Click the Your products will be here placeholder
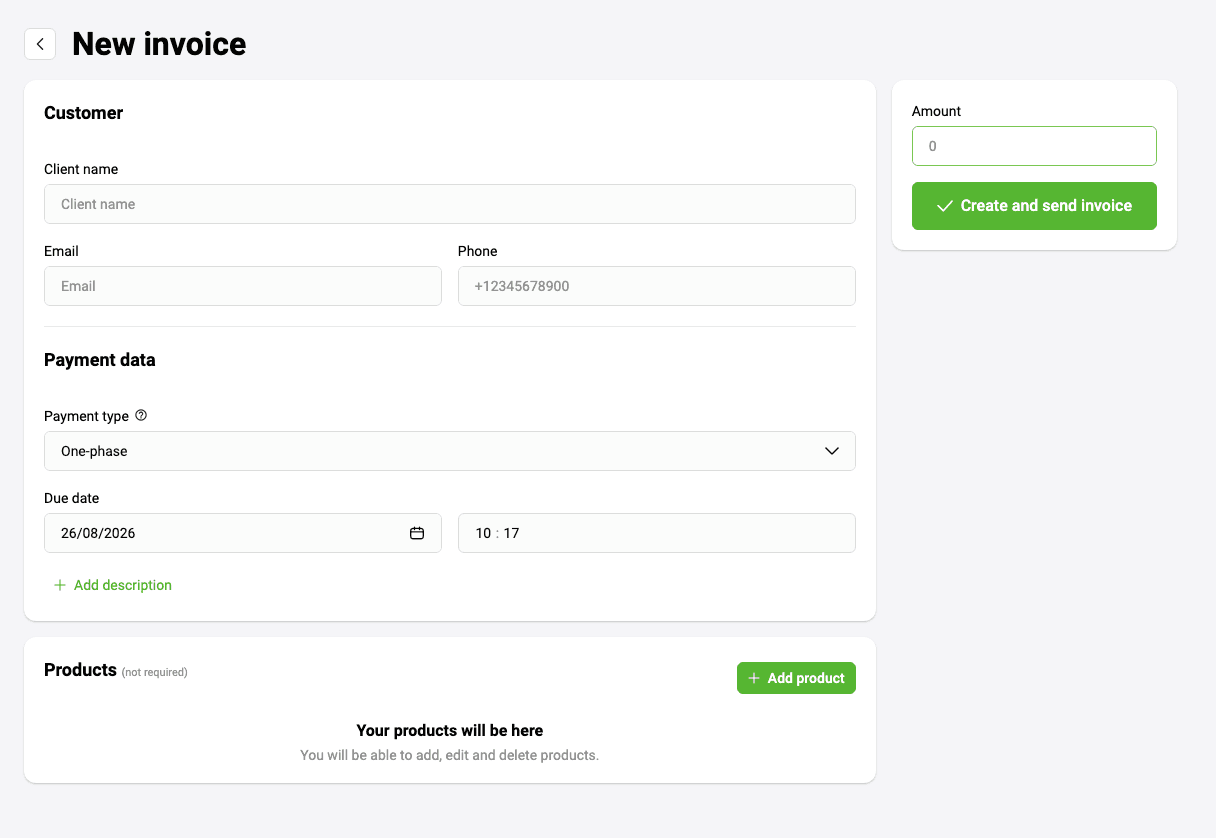The image size is (1216, 838). [x=450, y=731]
